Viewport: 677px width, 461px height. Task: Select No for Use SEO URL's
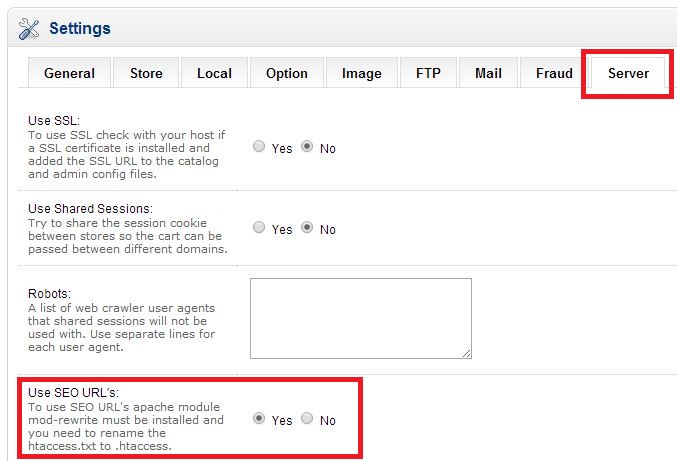coord(307,418)
